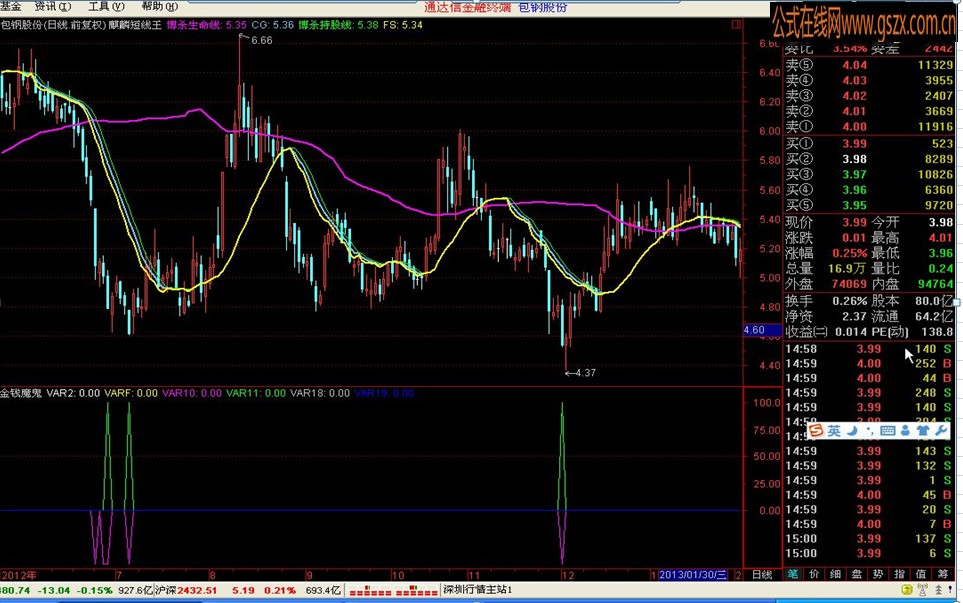Click the 现价 current price value

coord(854,222)
